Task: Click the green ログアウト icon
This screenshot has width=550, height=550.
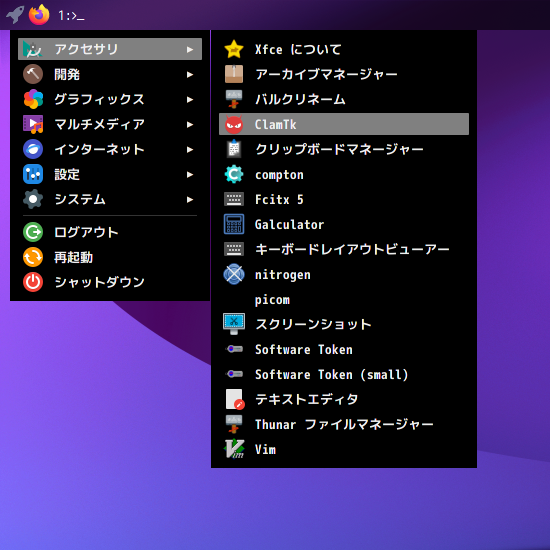Action: [33, 232]
